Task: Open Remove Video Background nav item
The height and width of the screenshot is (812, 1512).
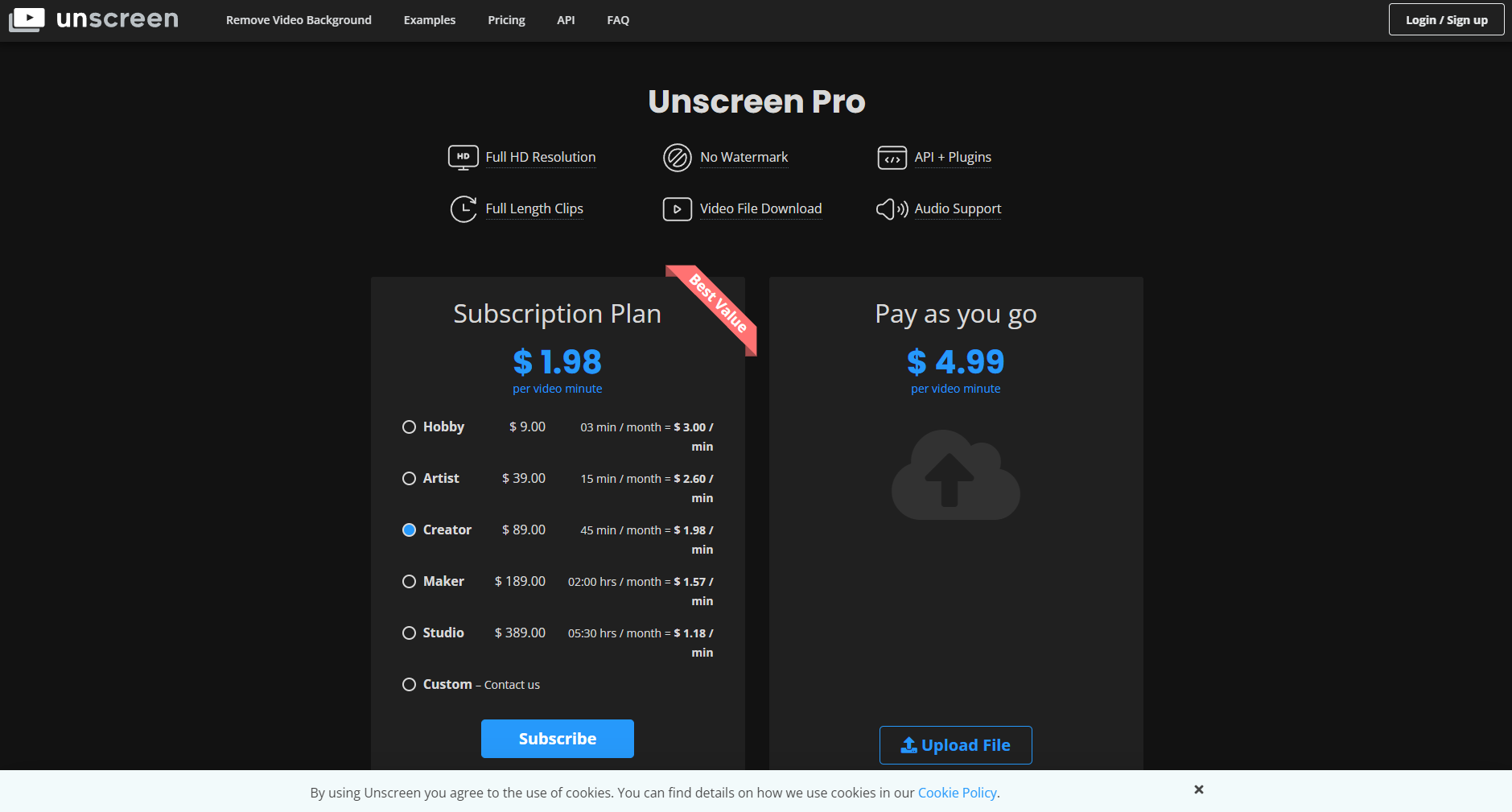Action: [299, 20]
